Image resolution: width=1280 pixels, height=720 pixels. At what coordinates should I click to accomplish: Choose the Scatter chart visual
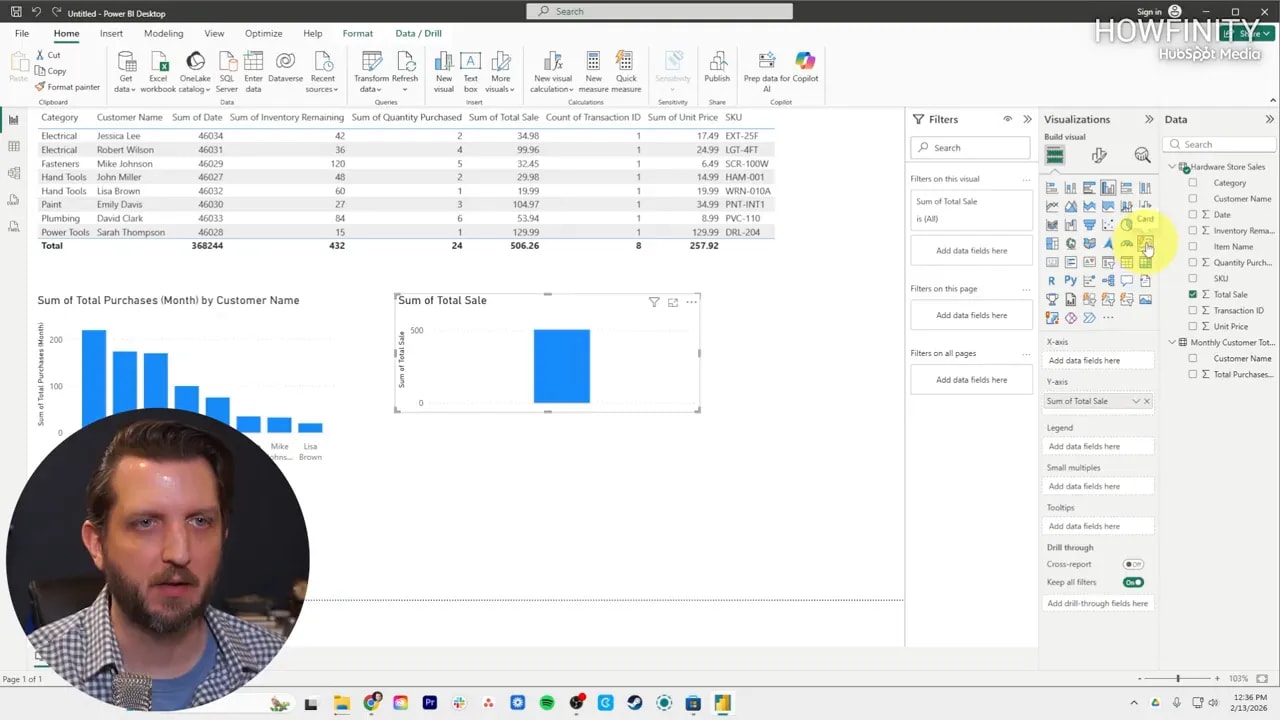(1108, 225)
